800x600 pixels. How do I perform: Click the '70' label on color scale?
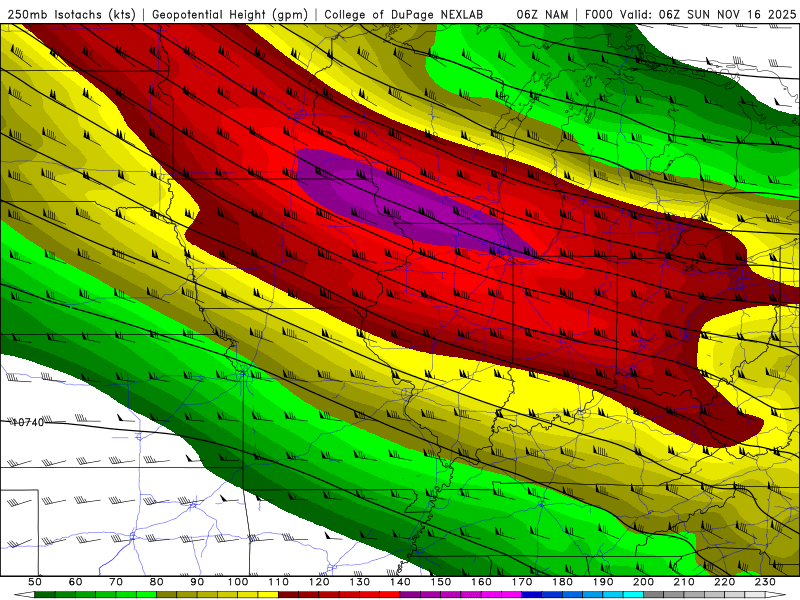[x=116, y=582]
